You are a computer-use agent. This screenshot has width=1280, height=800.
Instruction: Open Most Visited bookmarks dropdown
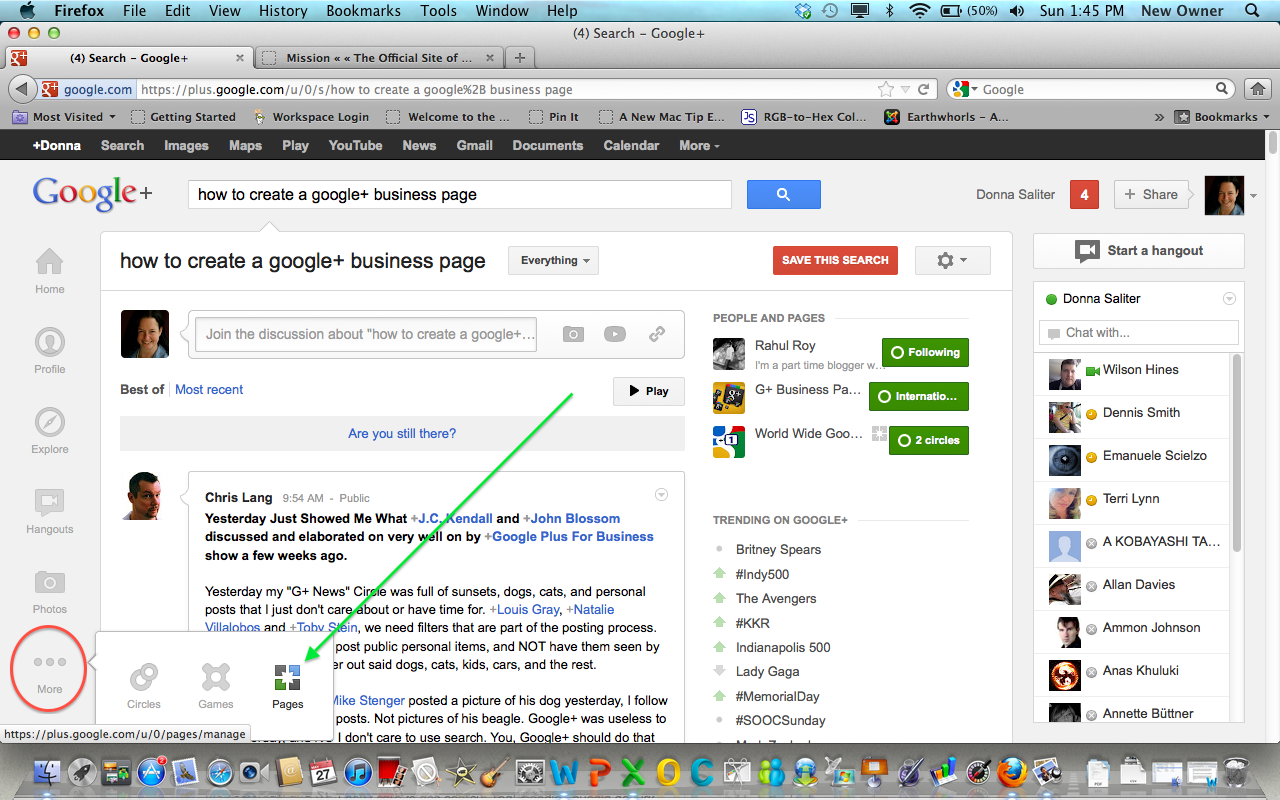point(64,117)
